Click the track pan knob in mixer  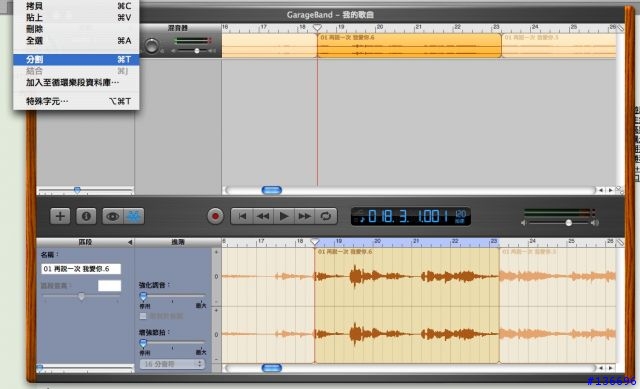point(151,46)
